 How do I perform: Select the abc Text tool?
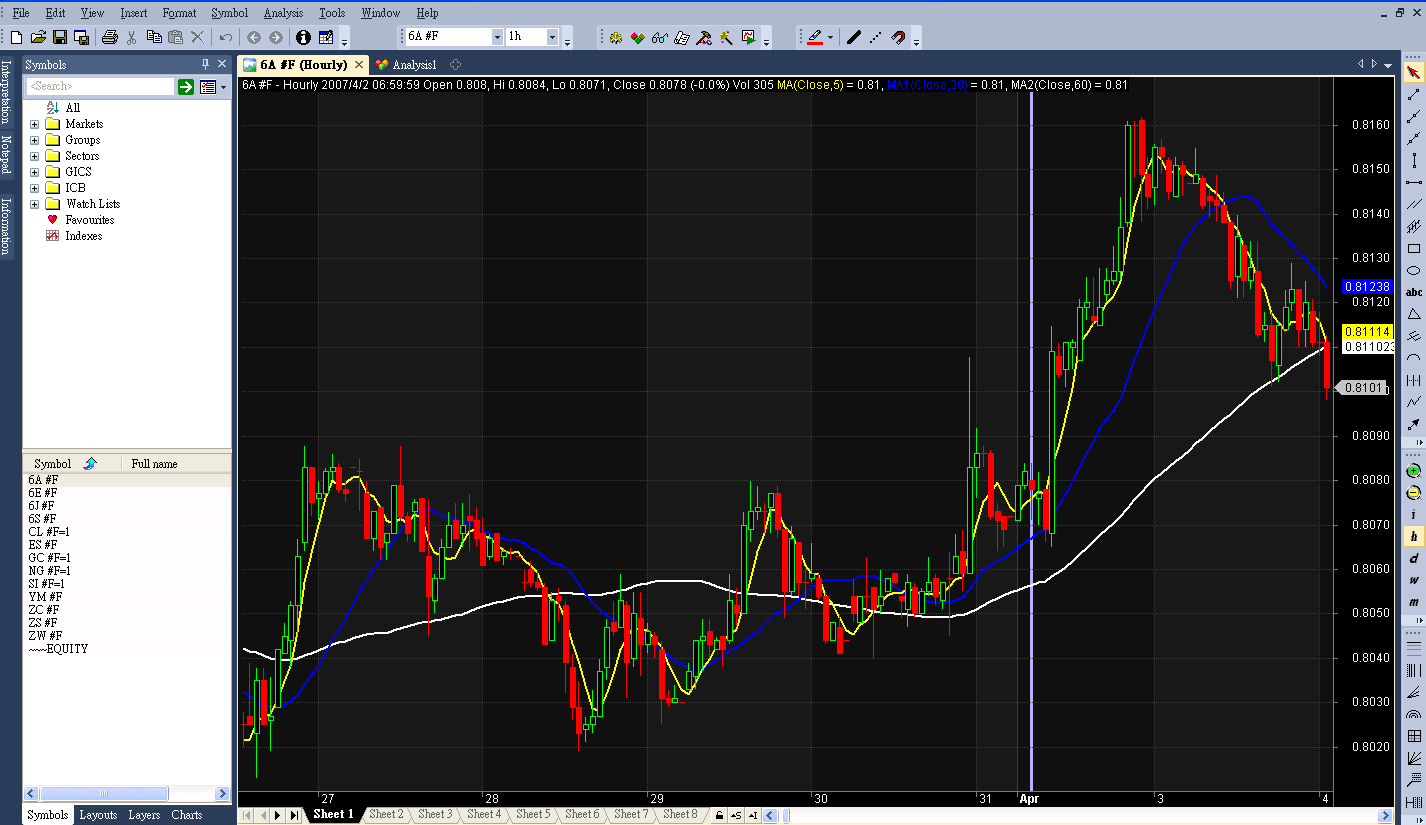click(x=1413, y=292)
